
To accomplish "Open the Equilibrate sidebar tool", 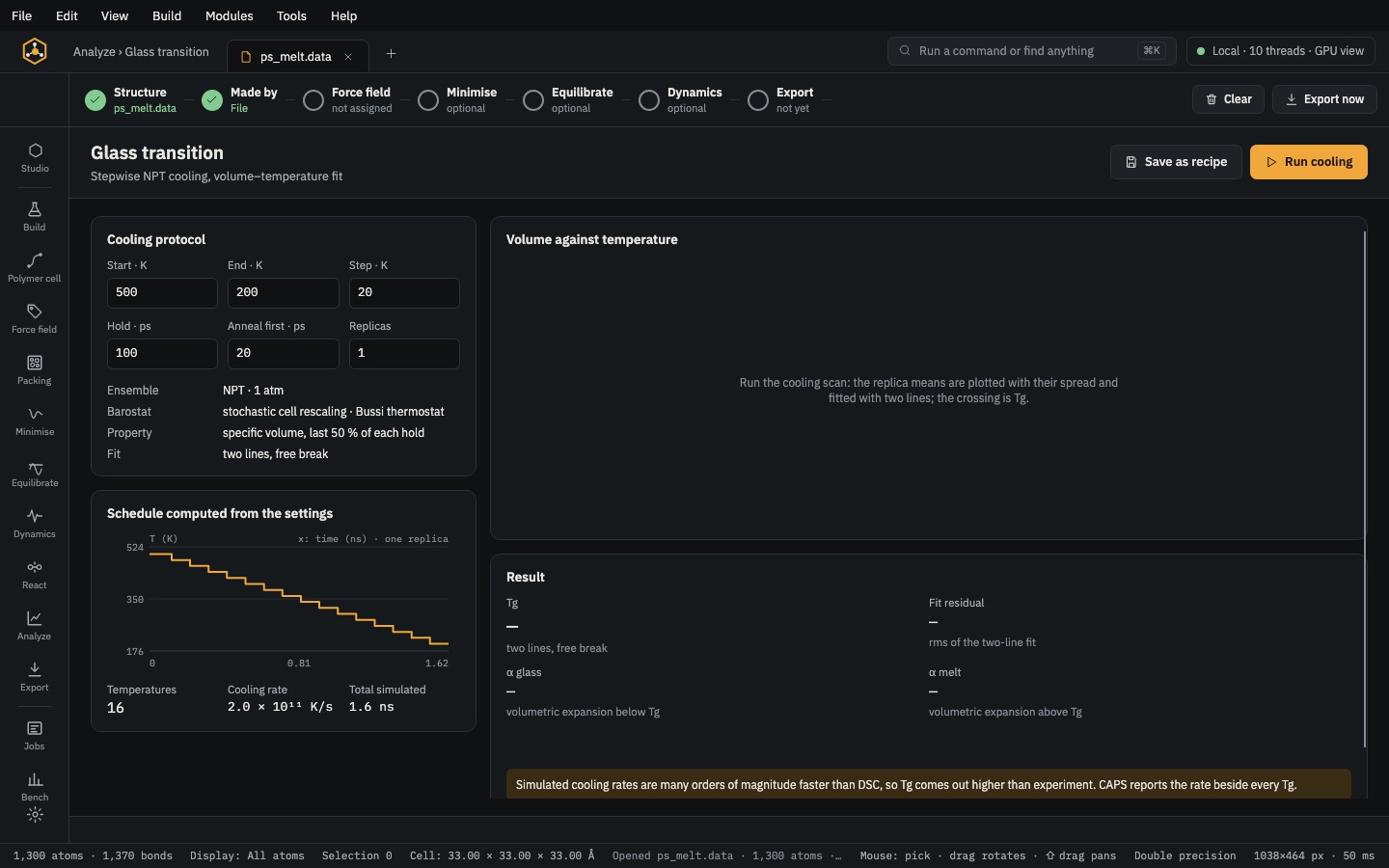I will coord(35,472).
